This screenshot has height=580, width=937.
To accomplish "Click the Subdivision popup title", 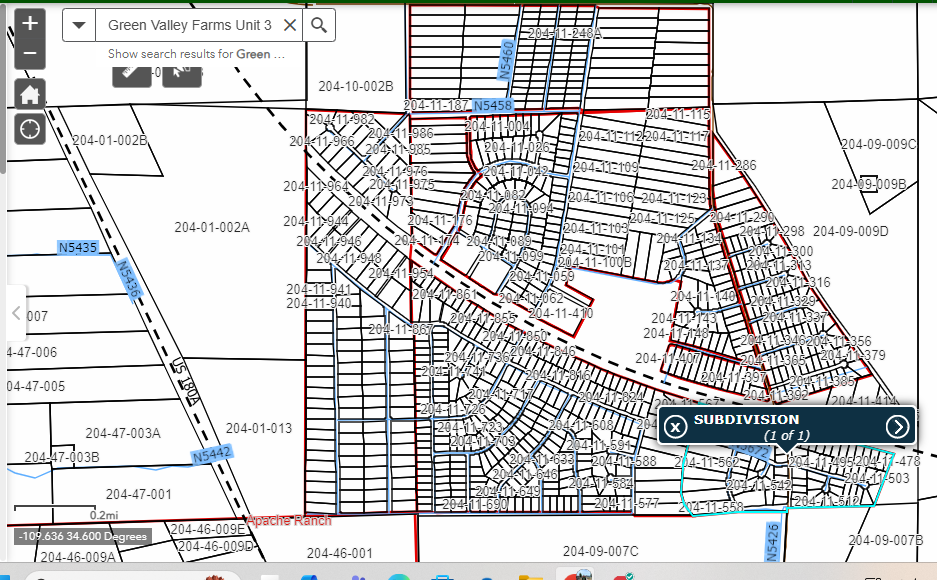I will pos(746,419).
